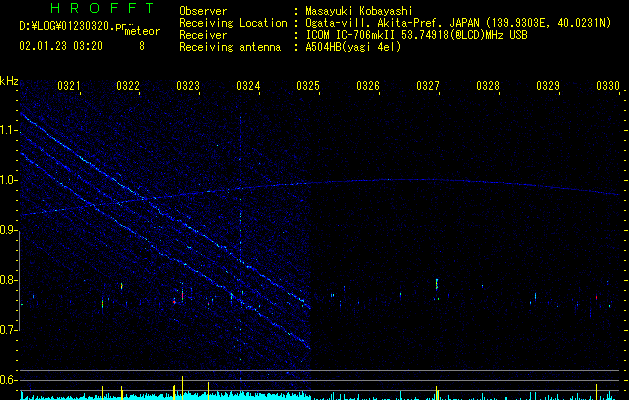Click the 0.6 frequency axis label
629x400 pixels.
coord(8,380)
